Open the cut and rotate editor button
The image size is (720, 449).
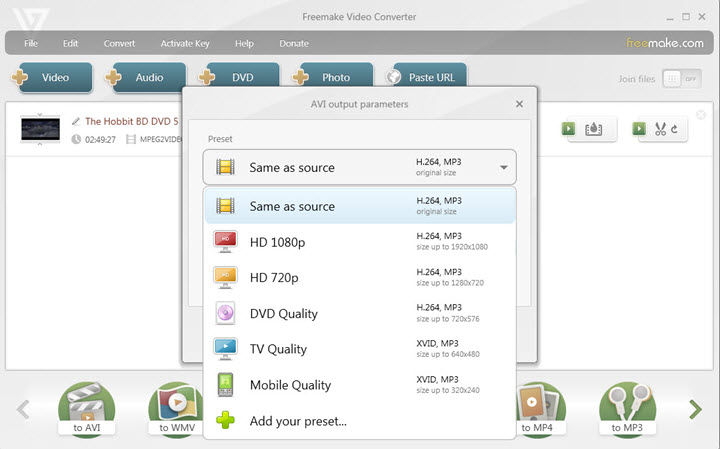[662, 129]
